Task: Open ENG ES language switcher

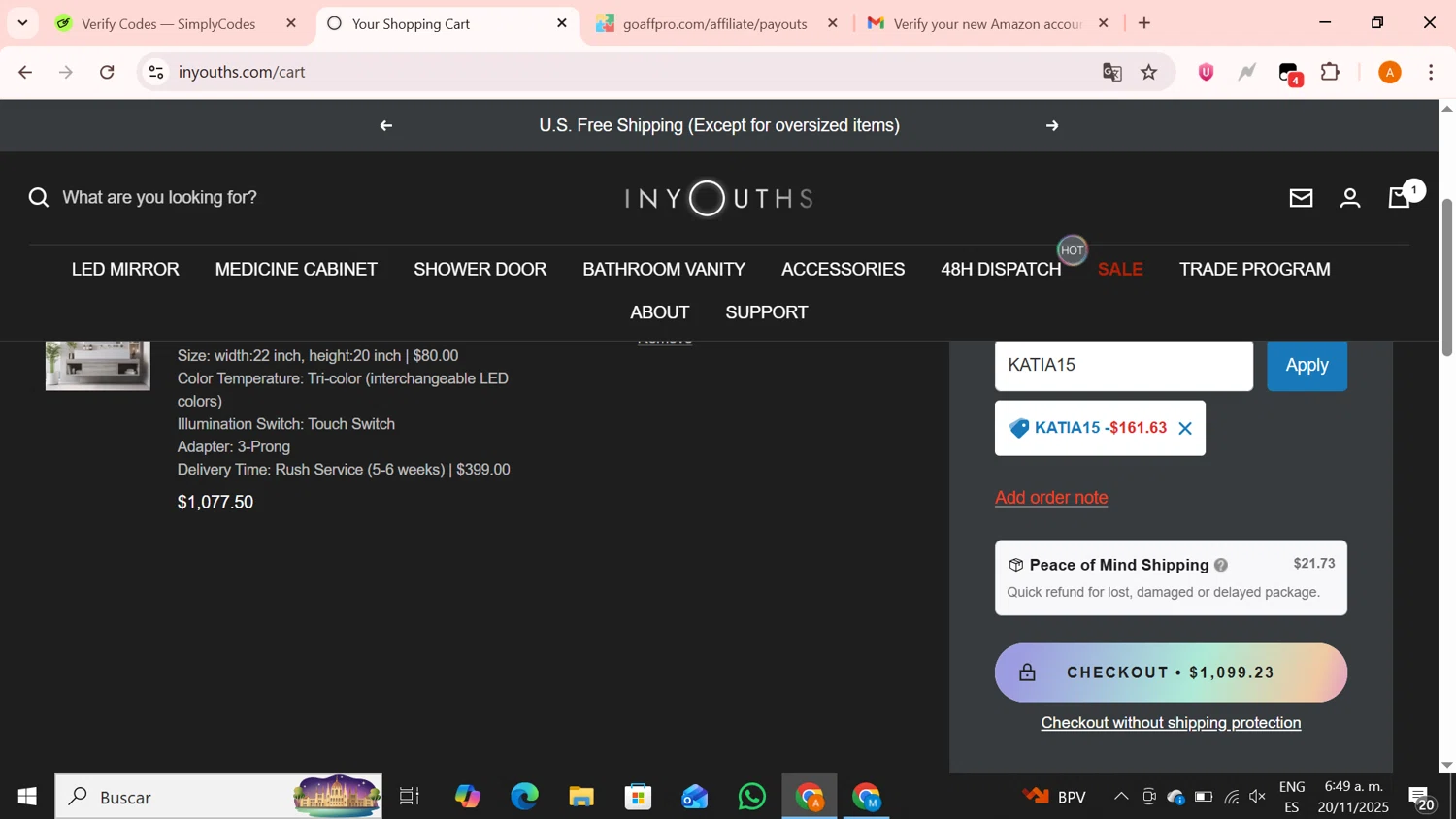Action: click(1292, 797)
